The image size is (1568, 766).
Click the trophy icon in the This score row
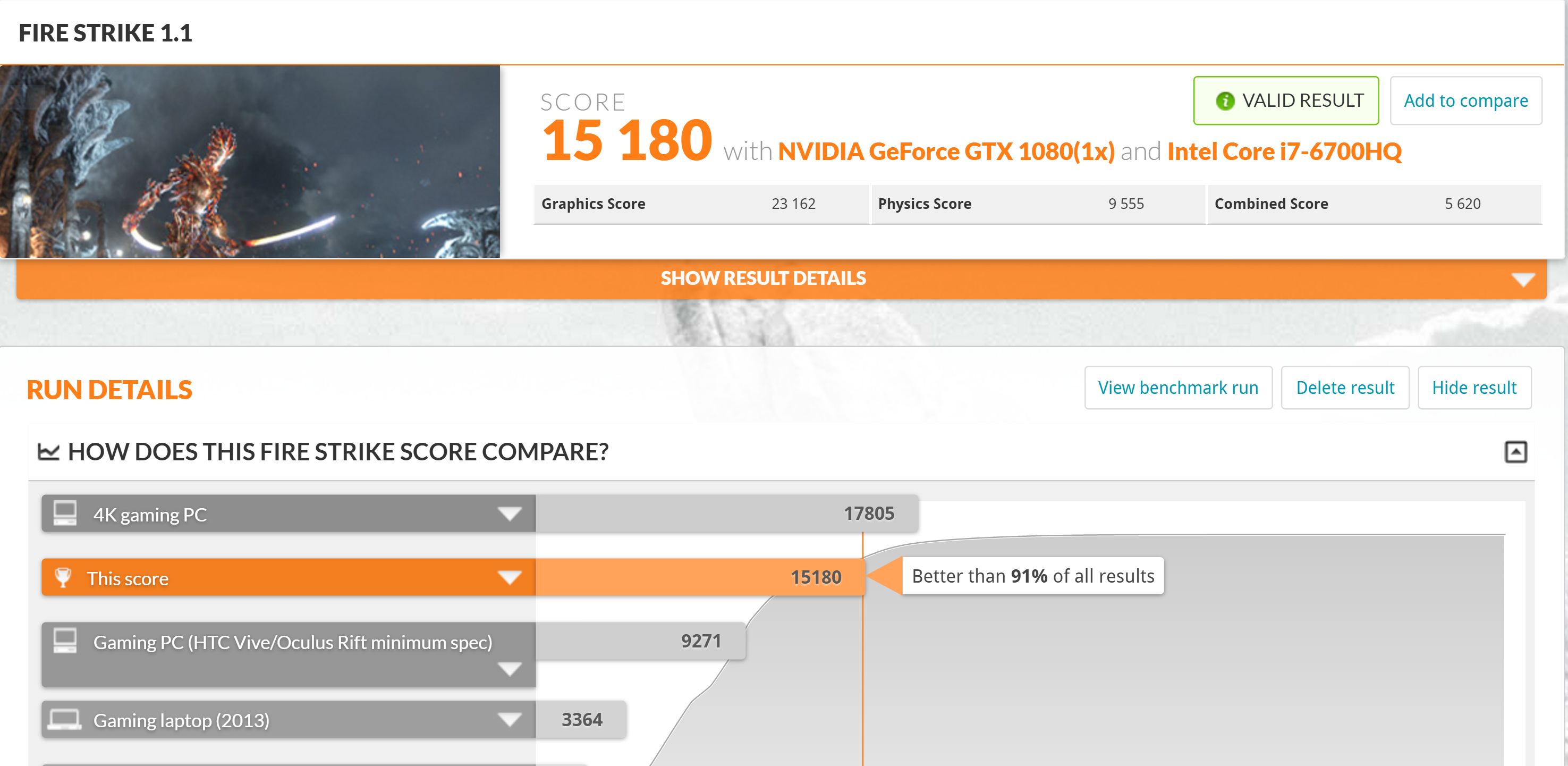pos(63,577)
